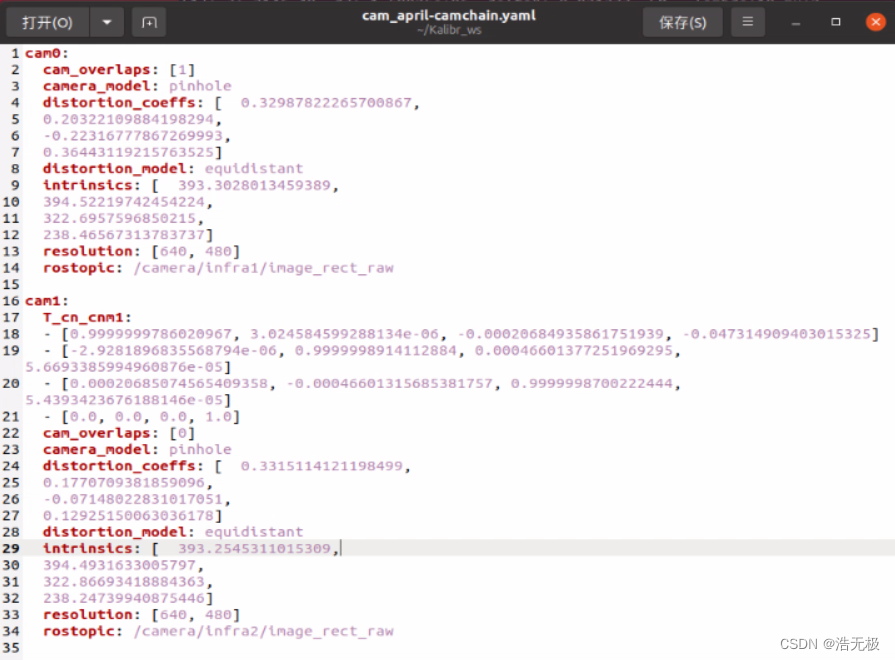Click matrix value 0.9999999786020967 on line 18
Viewport: 895px width, 660px height.
[151, 334]
